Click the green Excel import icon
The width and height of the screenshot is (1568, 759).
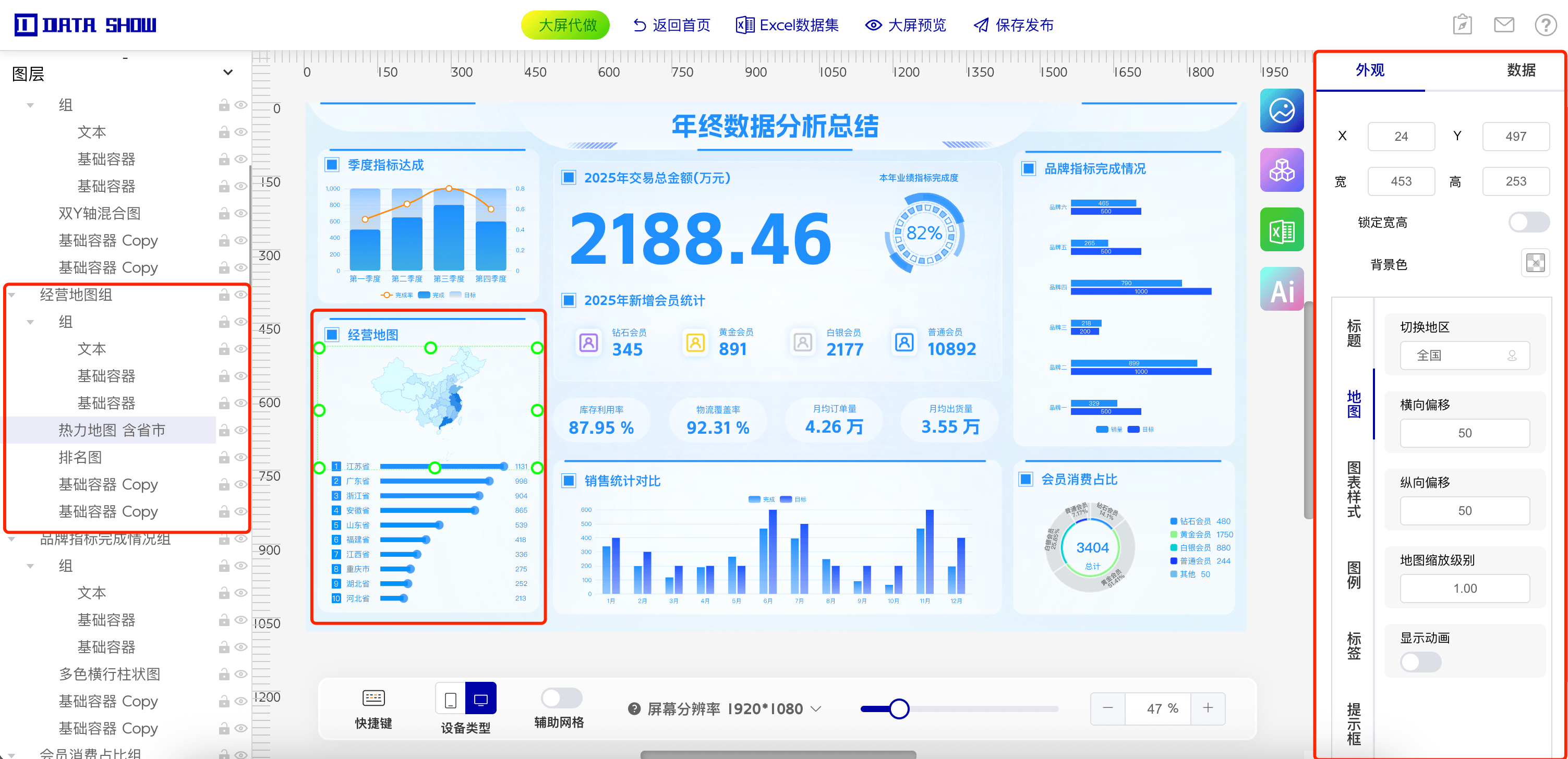(x=1281, y=230)
